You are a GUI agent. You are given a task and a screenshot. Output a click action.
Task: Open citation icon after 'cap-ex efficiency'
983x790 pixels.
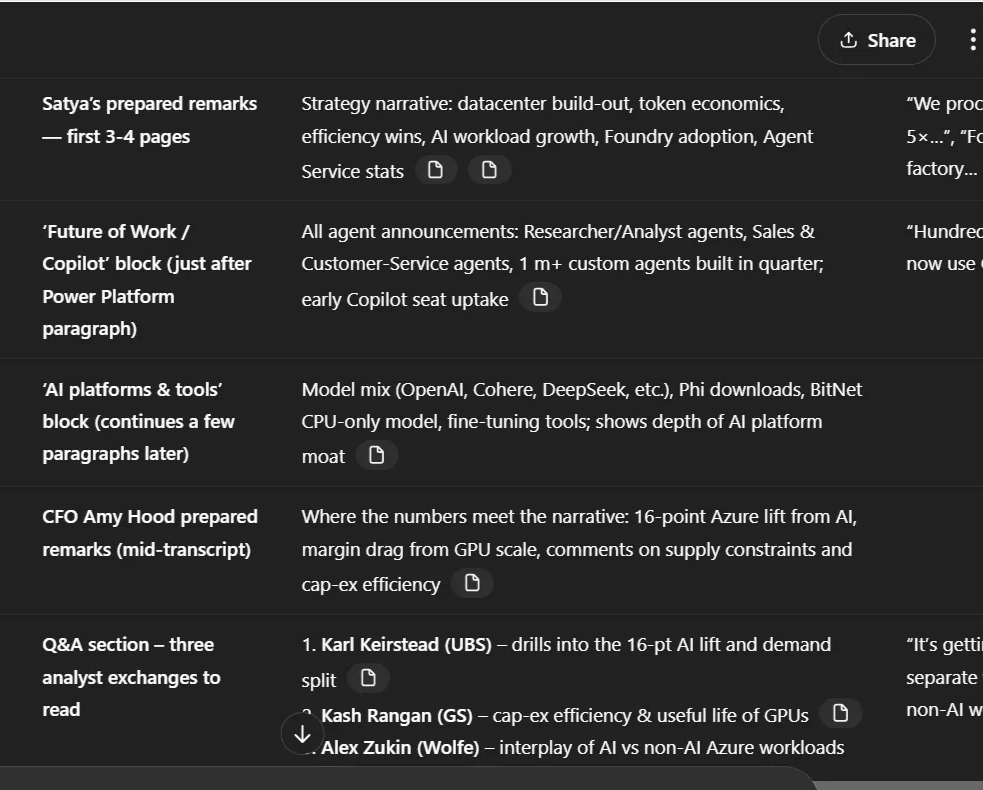coord(472,583)
